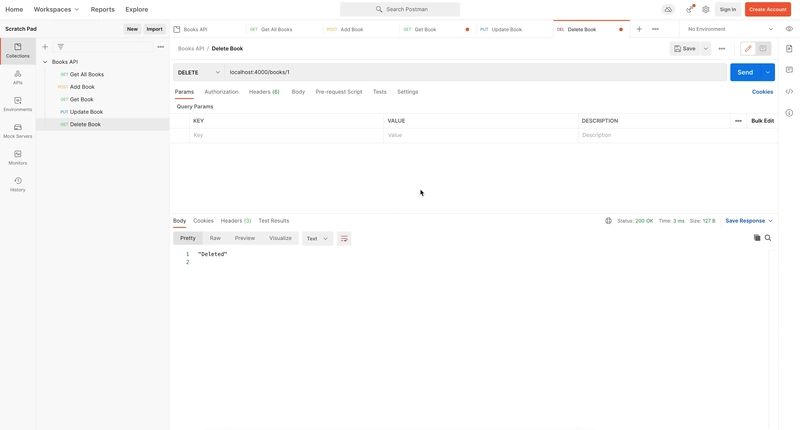Toggle the wrap lines icon in the response
Viewport: 800px width, 430px height.
click(344, 238)
